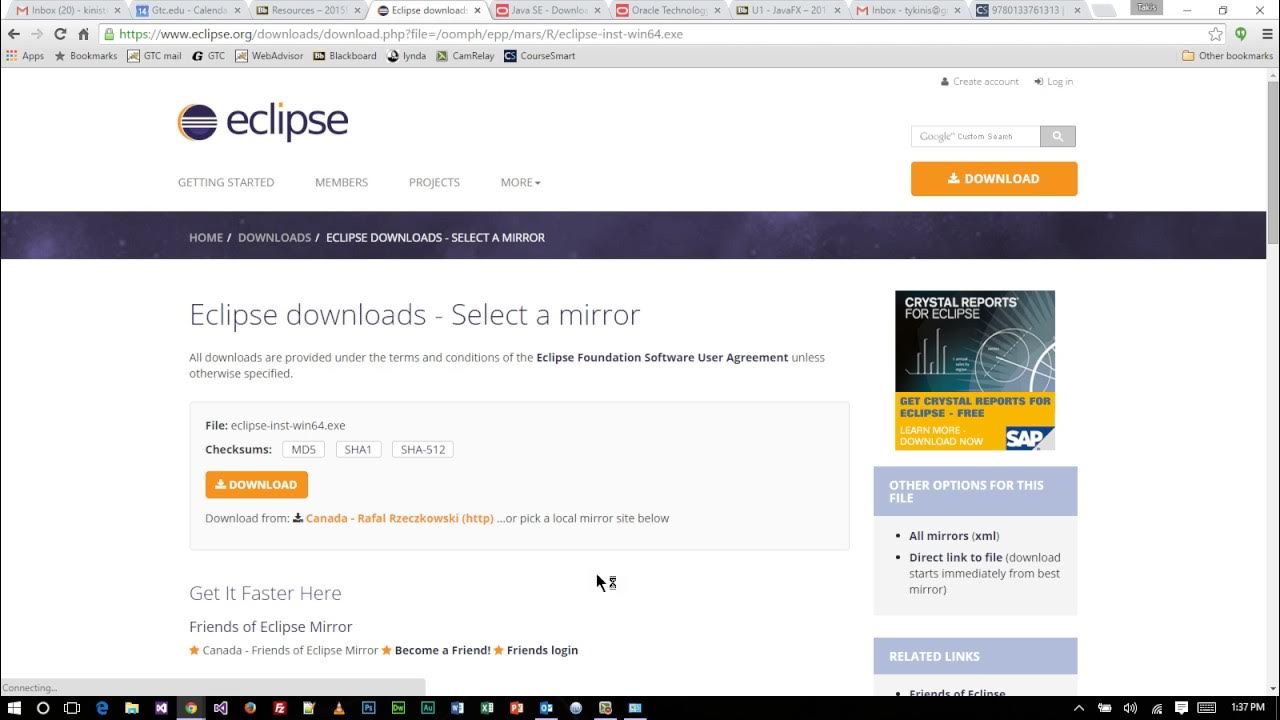The image size is (1280, 720).
Task: Open Photoshop from the taskbar
Action: point(369,708)
